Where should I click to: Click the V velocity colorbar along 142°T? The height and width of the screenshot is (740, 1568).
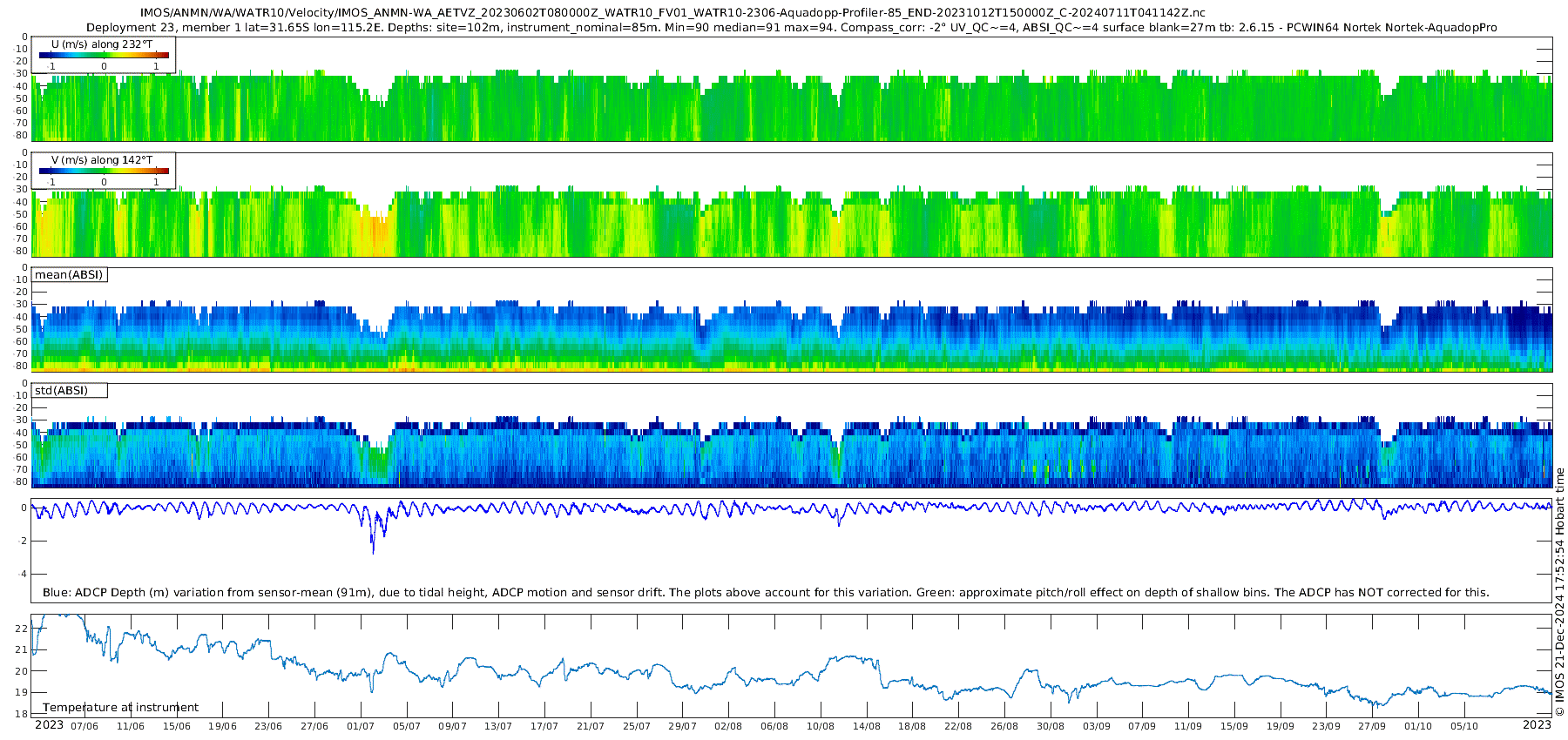point(104,171)
